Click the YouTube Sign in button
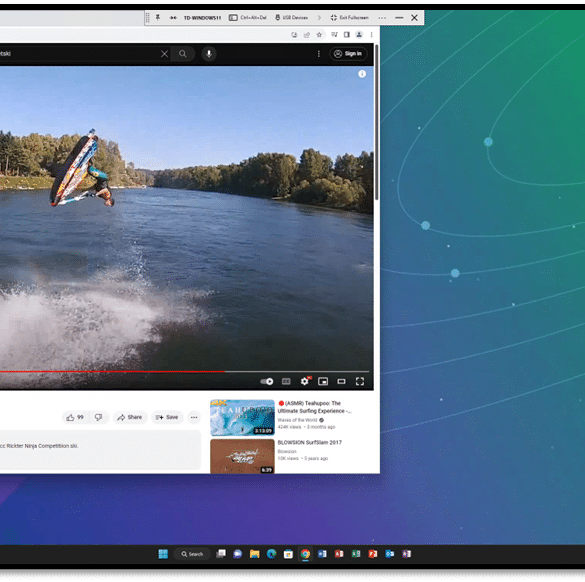Image resolution: width=585 pixels, height=582 pixels. pos(348,54)
